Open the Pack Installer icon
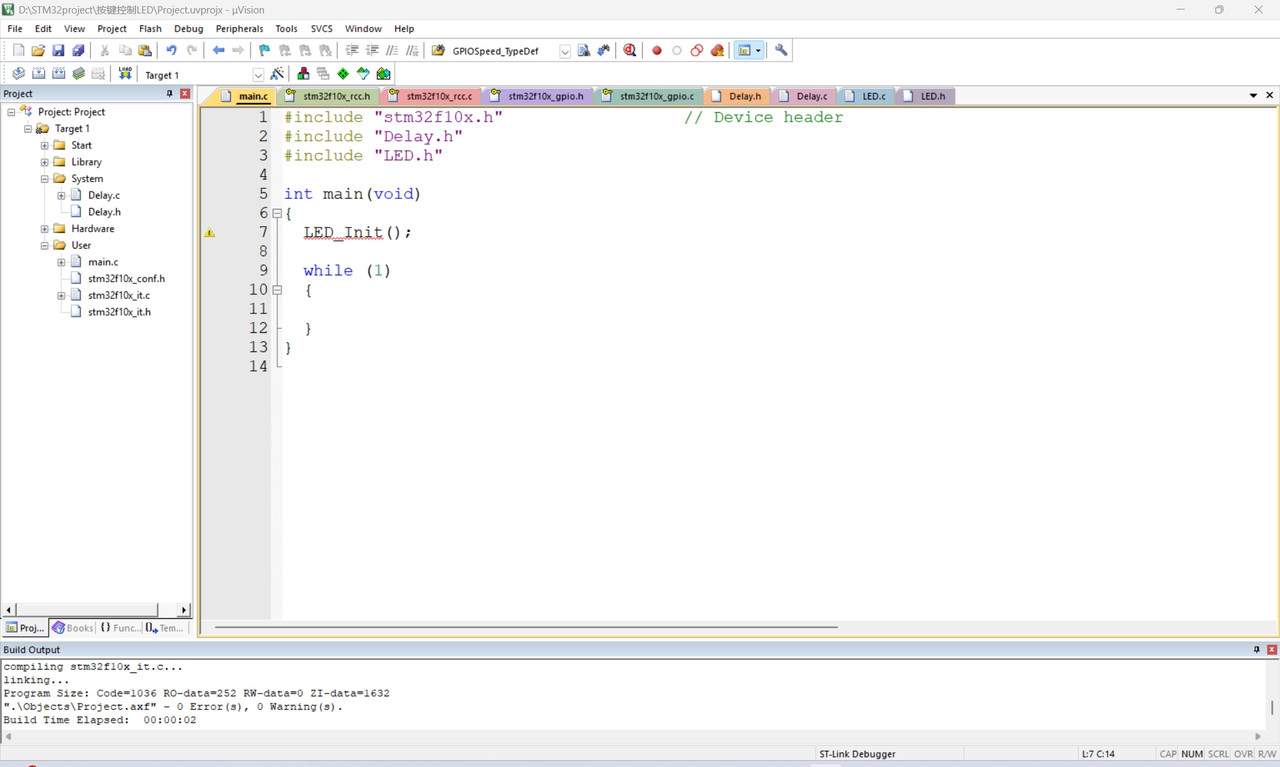The width and height of the screenshot is (1280, 767). pyautogui.click(x=383, y=74)
